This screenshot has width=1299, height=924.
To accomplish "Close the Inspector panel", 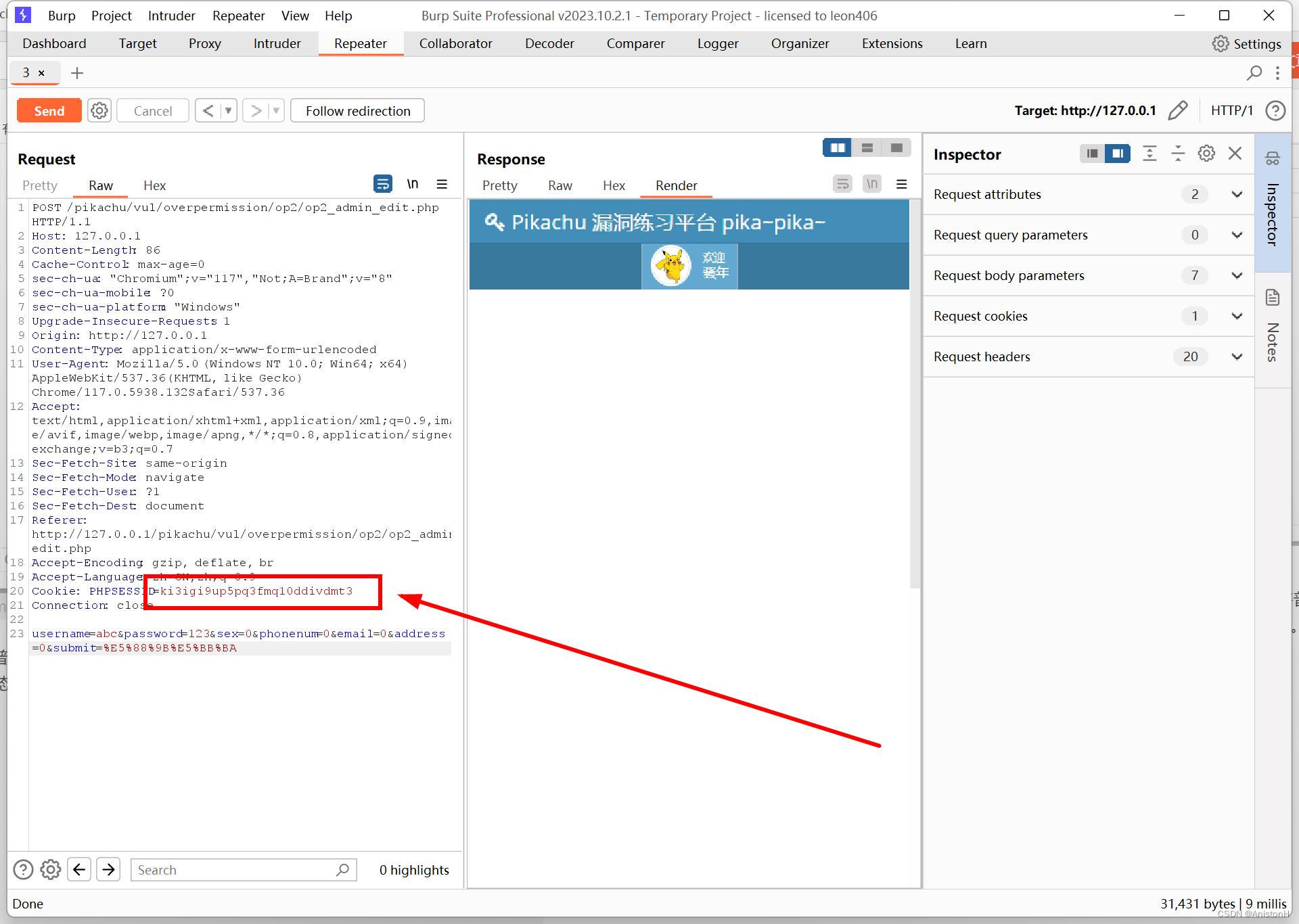I will (1235, 154).
